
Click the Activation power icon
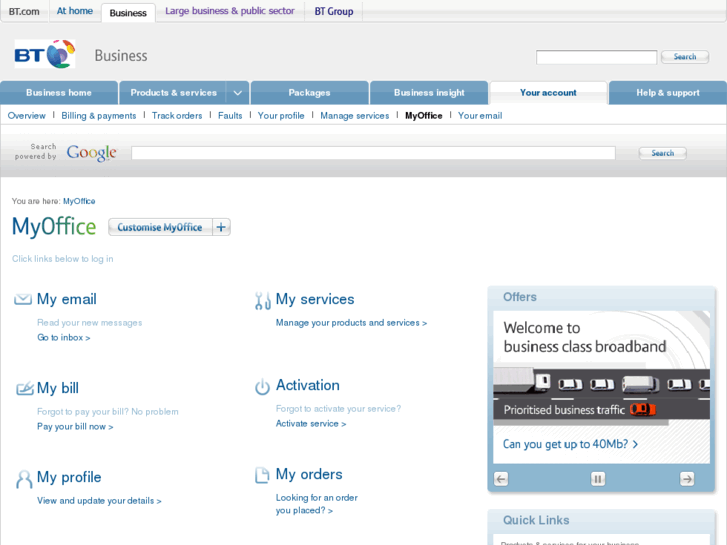point(262,387)
